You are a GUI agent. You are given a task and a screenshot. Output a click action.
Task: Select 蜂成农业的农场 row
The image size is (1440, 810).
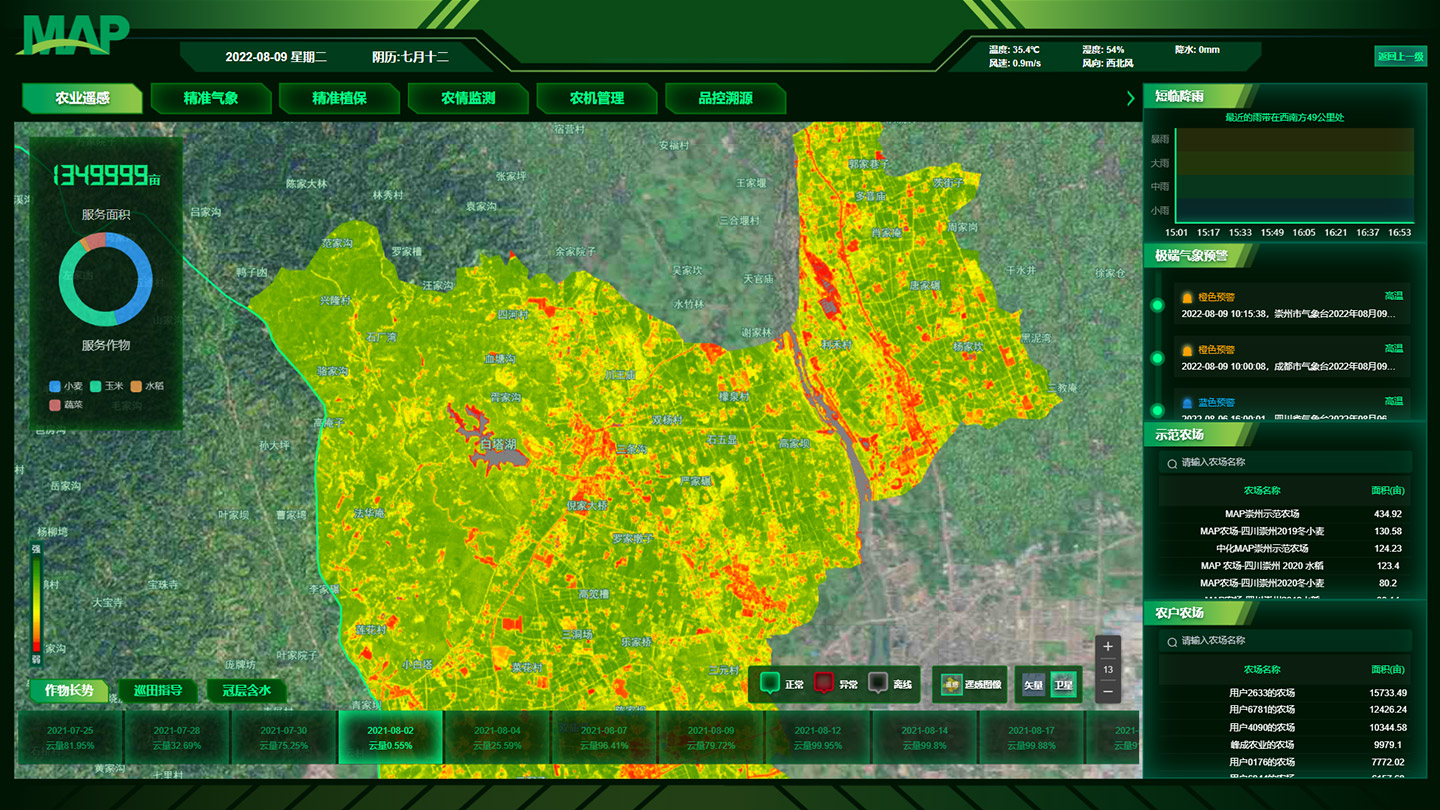tap(1285, 744)
